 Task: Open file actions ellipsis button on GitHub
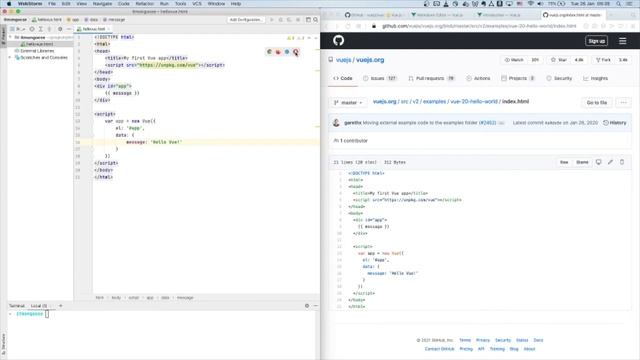tap(623, 102)
